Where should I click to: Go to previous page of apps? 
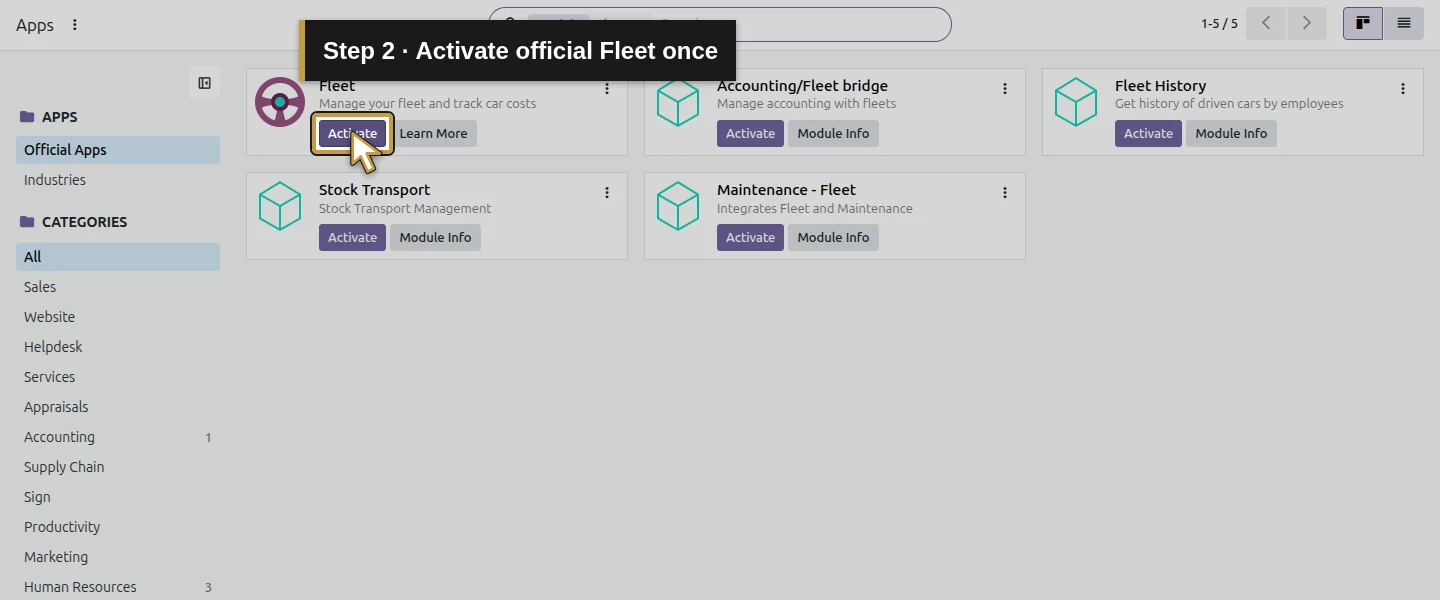click(x=1266, y=23)
